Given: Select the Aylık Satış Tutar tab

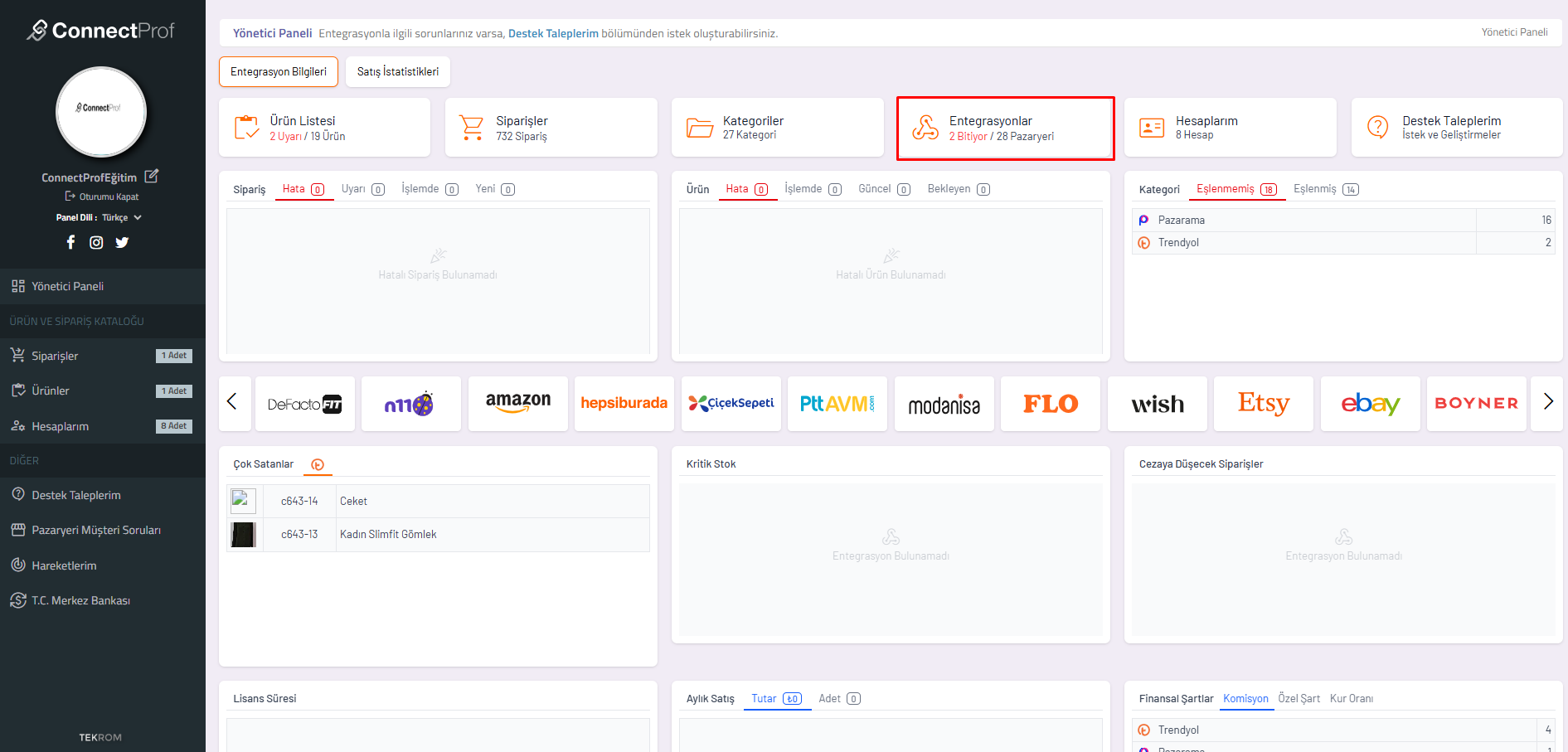Looking at the screenshot, I should click(x=777, y=699).
